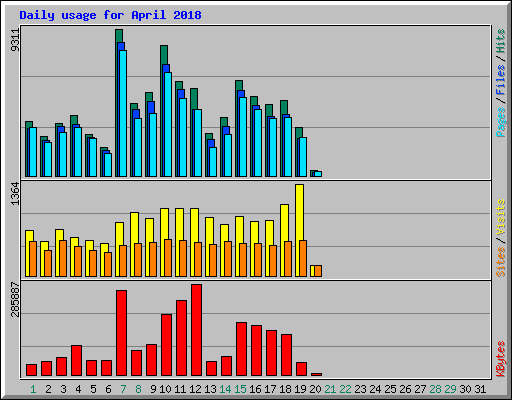Click day label 20 on the axis
This screenshot has height=400, width=512.
coord(315,389)
